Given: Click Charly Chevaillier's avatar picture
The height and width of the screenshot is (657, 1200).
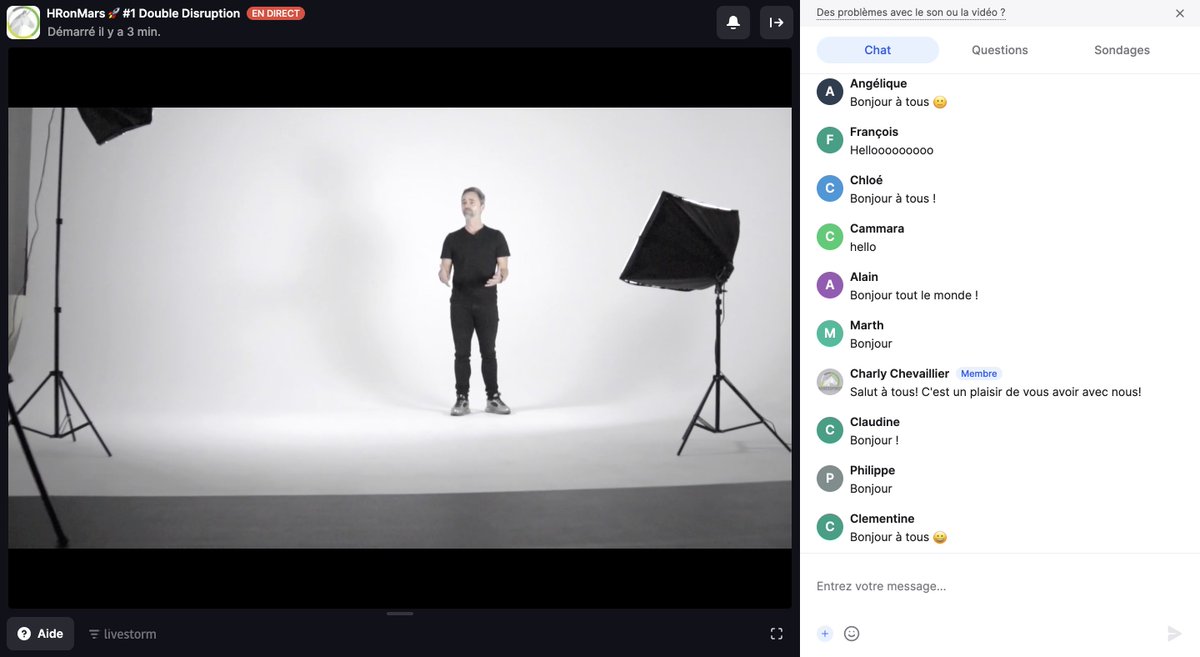Looking at the screenshot, I should coord(829,381).
